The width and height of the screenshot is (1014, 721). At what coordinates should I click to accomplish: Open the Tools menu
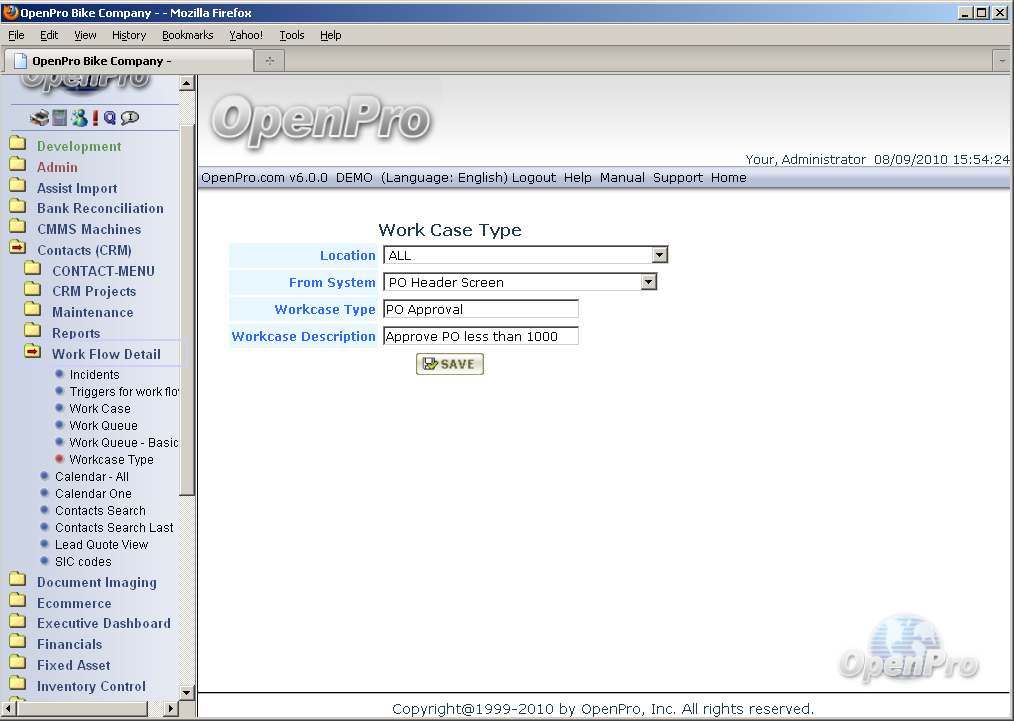coord(292,35)
